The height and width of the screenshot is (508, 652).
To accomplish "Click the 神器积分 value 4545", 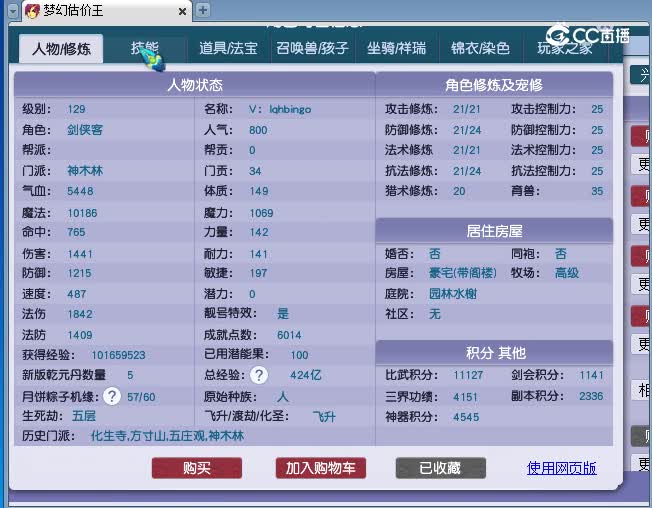I will pyautogui.click(x=466, y=417).
